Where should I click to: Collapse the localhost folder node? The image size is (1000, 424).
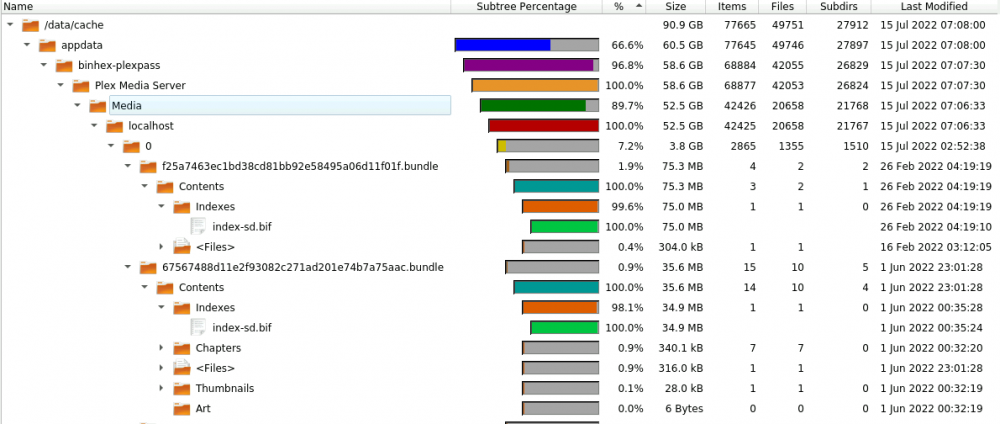click(x=94, y=126)
